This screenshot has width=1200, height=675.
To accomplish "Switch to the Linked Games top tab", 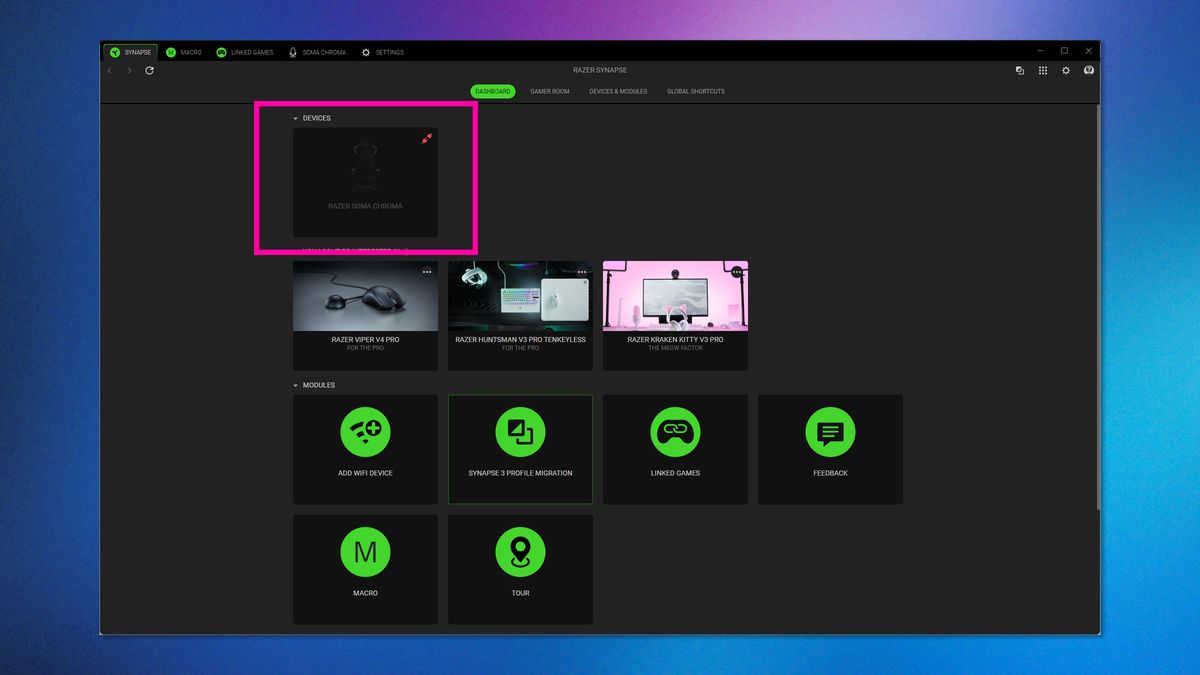I will (x=245, y=52).
